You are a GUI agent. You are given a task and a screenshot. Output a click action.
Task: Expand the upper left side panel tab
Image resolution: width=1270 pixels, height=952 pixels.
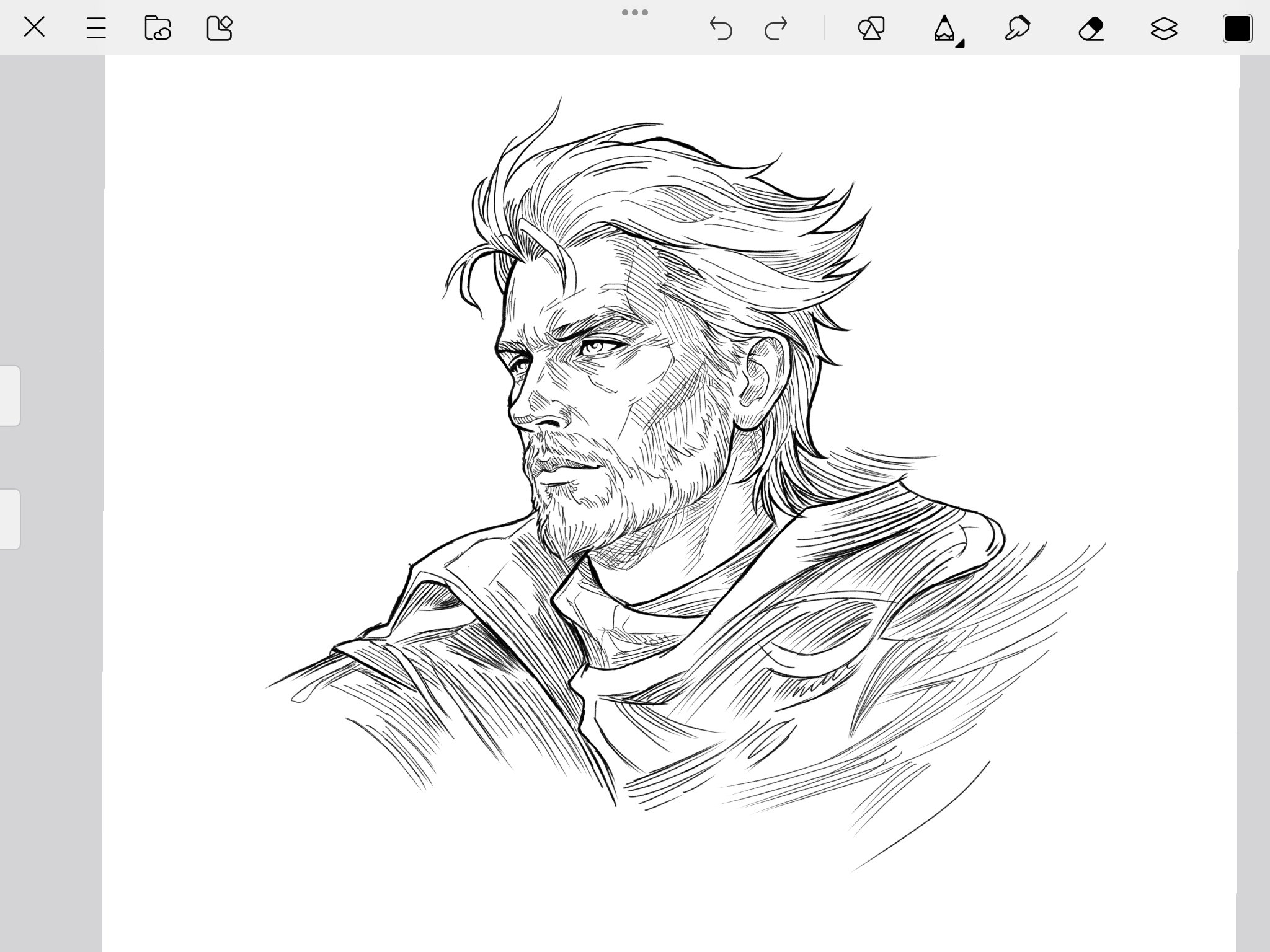click(9, 395)
